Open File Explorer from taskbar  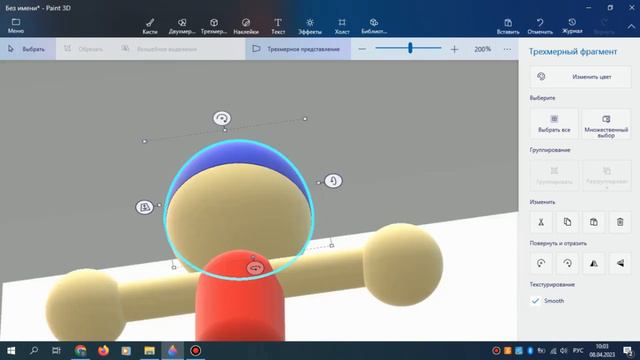149,351
